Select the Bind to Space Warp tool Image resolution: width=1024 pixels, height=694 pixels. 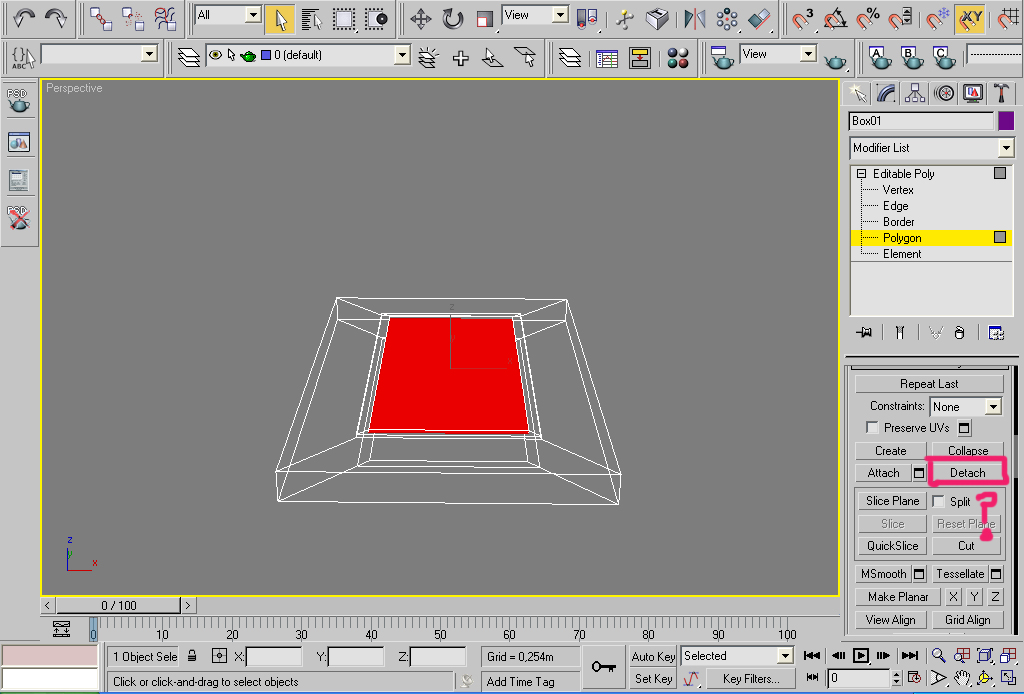pos(165,18)
